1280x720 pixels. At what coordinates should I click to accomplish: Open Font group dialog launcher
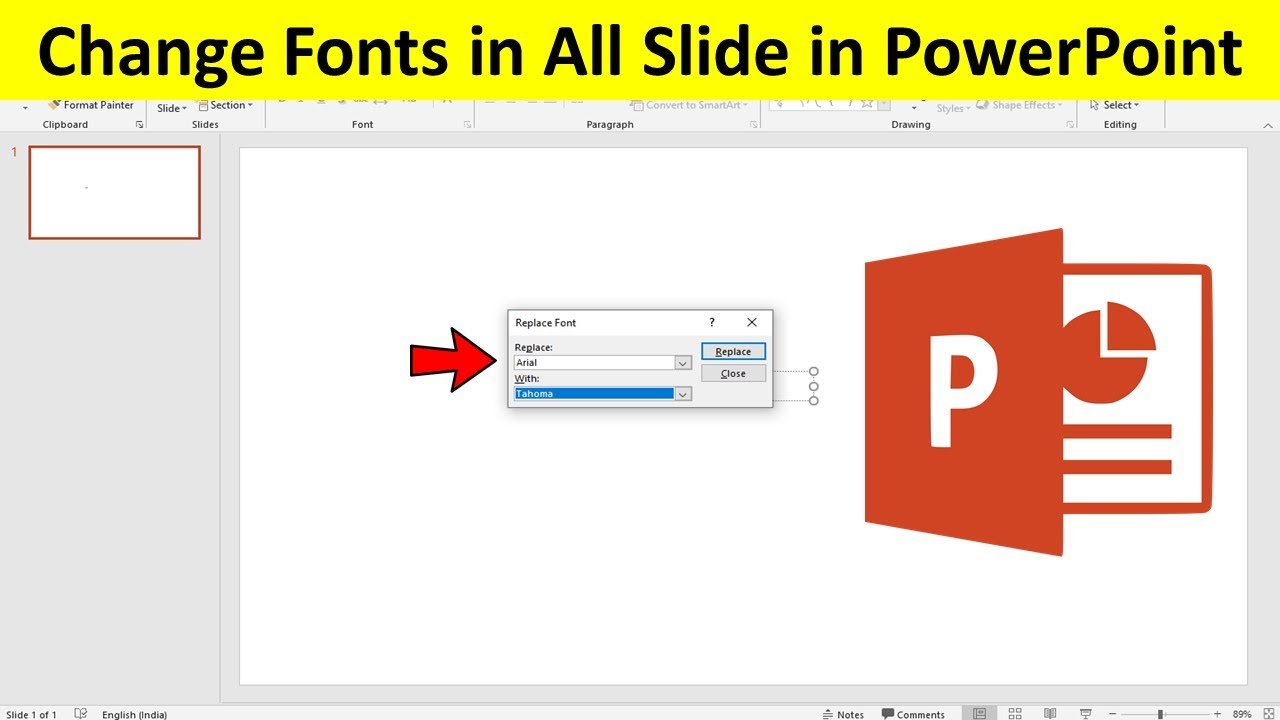467,125
